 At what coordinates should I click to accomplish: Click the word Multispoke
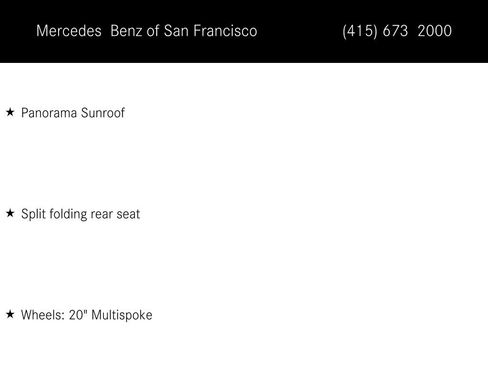click(x=122, y=316)
